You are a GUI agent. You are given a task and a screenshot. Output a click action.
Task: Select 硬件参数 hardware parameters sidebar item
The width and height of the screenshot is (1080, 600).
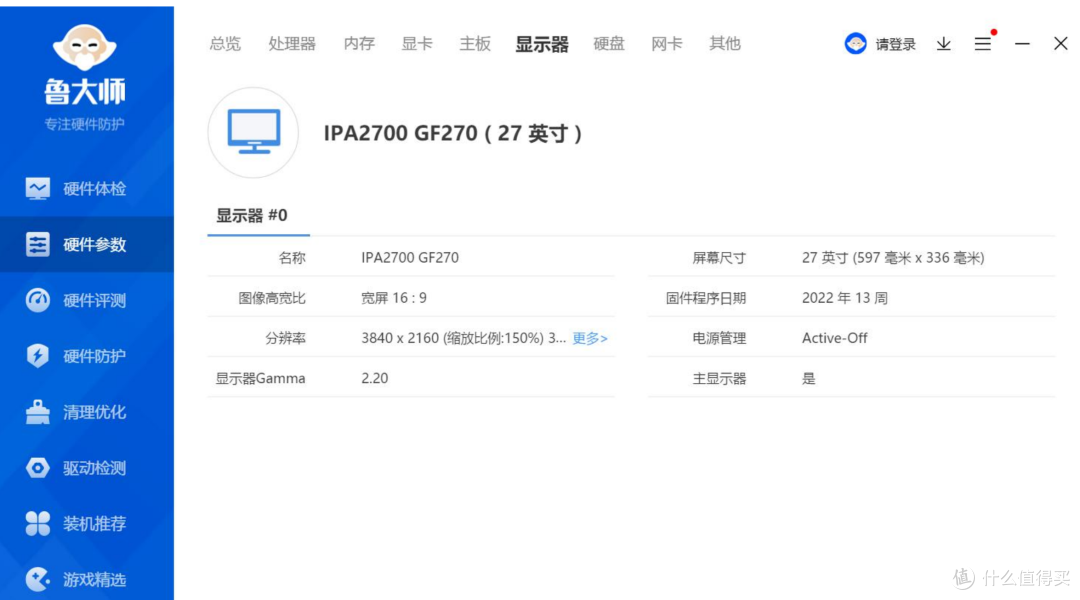(x=87, y=245)
